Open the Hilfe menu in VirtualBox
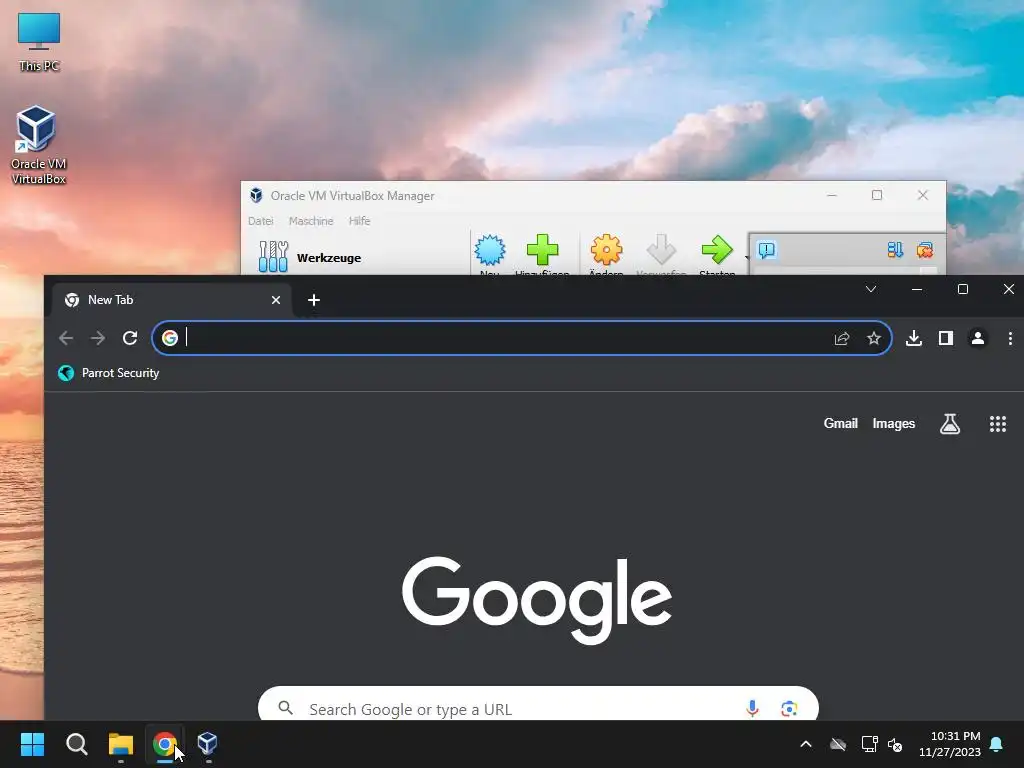Screen dimensions: 1024x768 [x=359, y=221]
